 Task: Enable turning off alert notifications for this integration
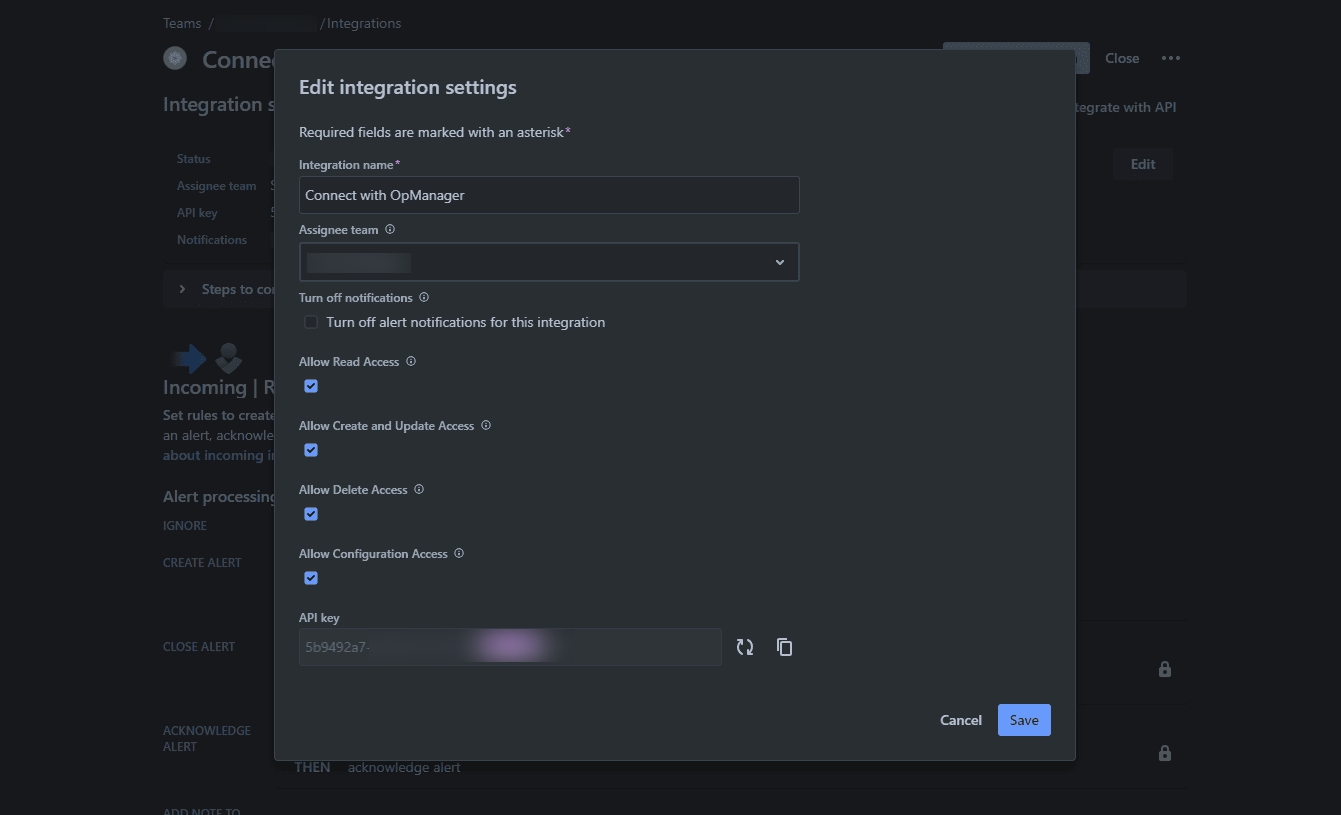pos(310,322)
